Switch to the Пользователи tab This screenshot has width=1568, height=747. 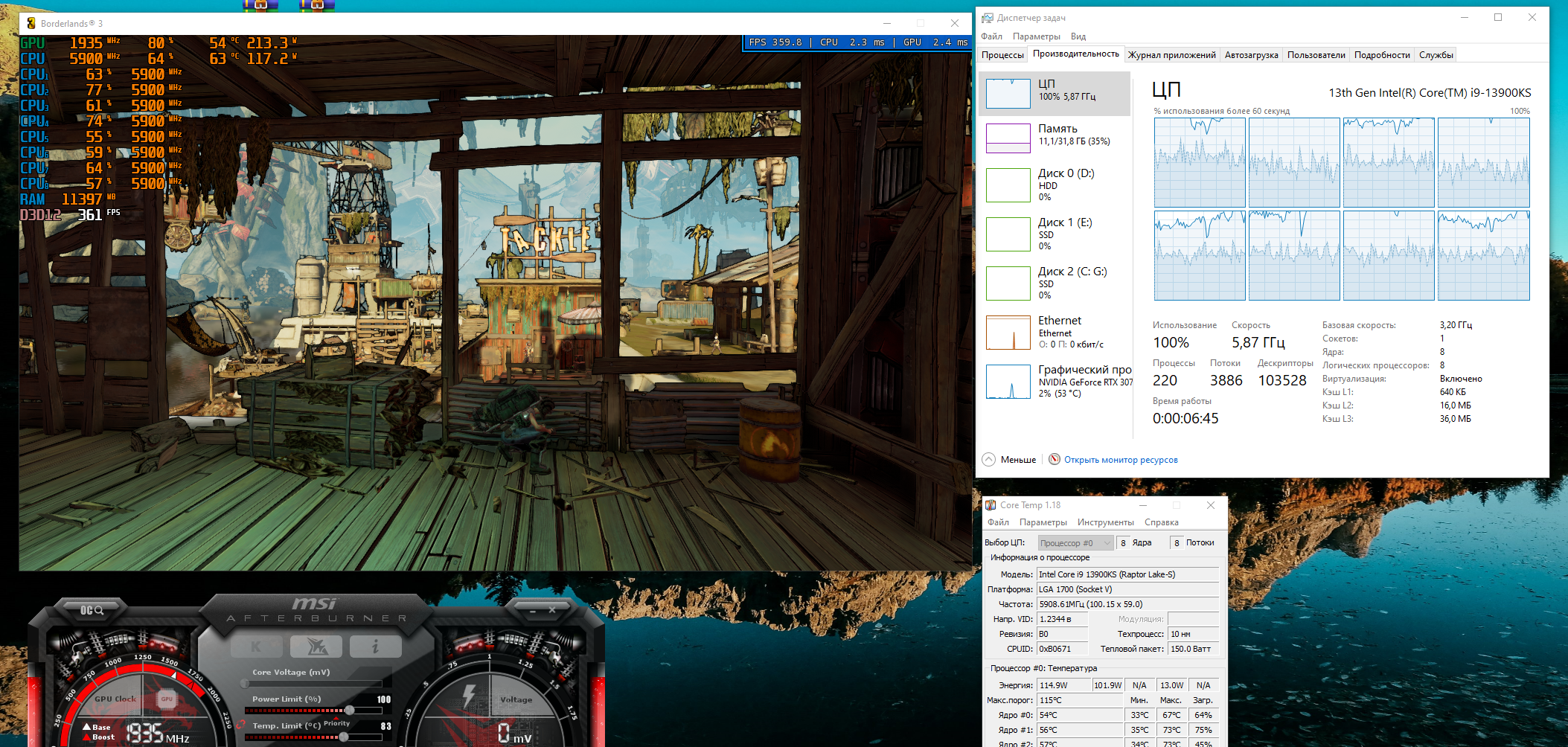pyautogui.click(x=1316, y=55)
